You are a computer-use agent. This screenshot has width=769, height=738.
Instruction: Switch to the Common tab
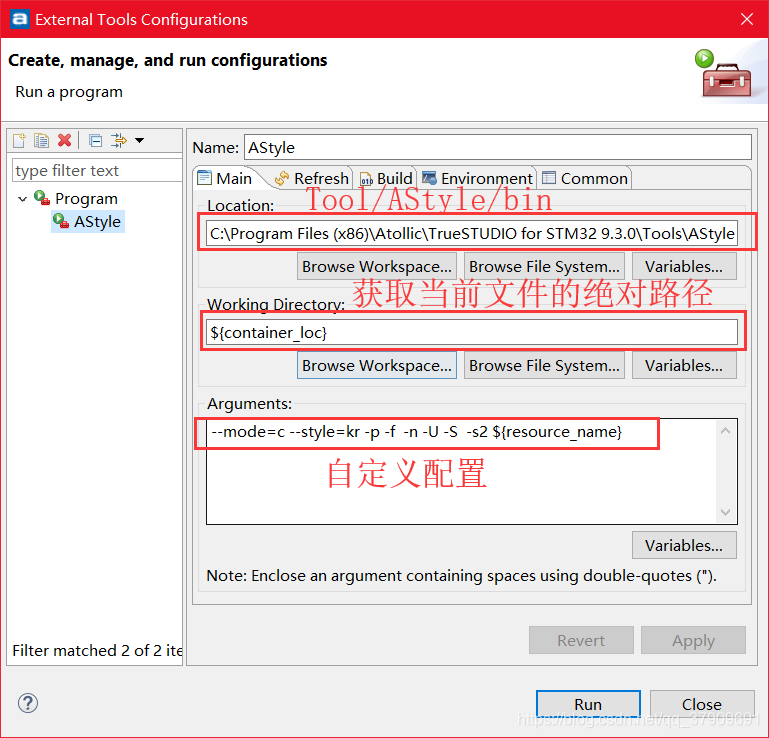585,178
